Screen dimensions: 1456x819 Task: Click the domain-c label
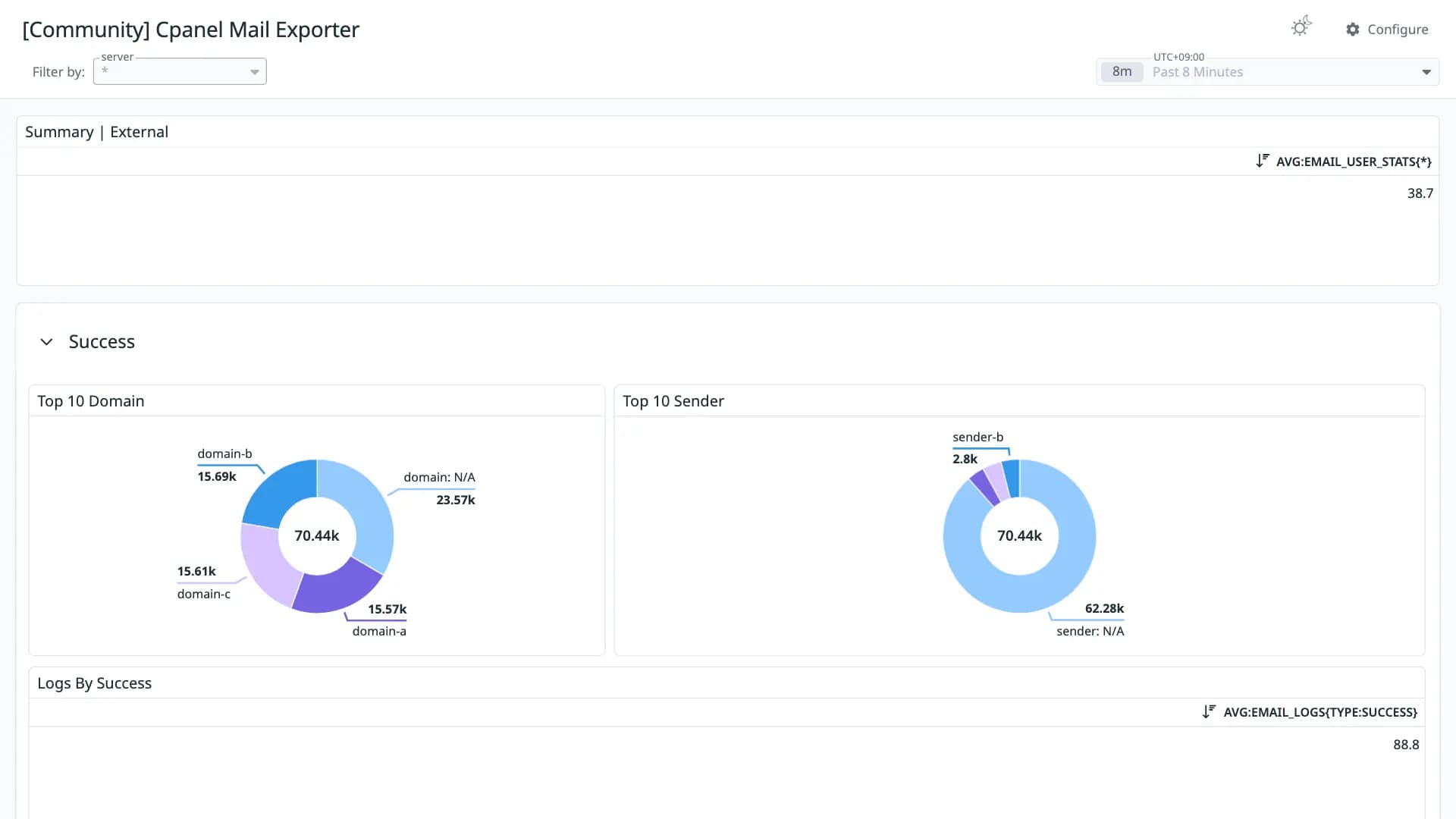204,594
